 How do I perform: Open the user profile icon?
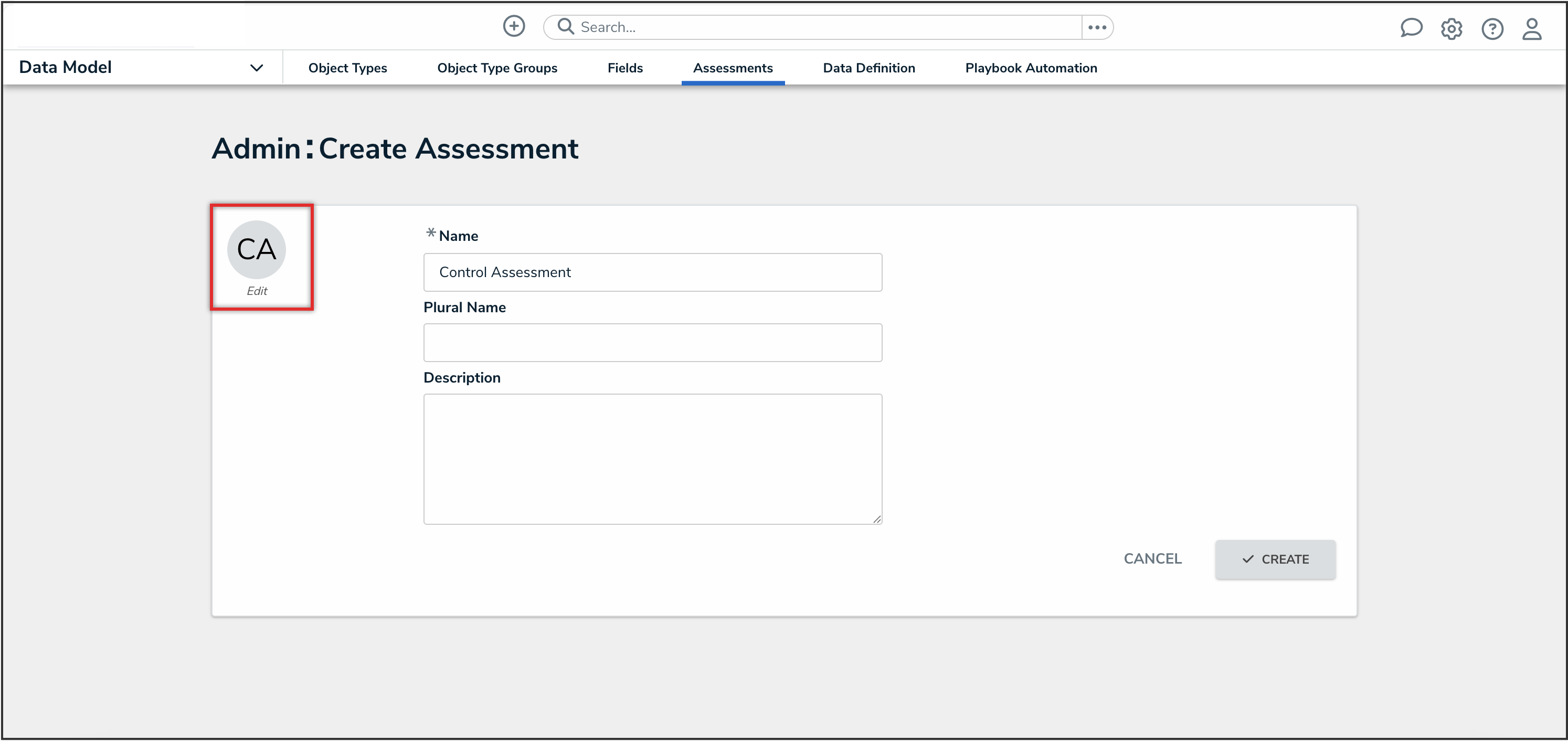click(x=1531, y=29)
